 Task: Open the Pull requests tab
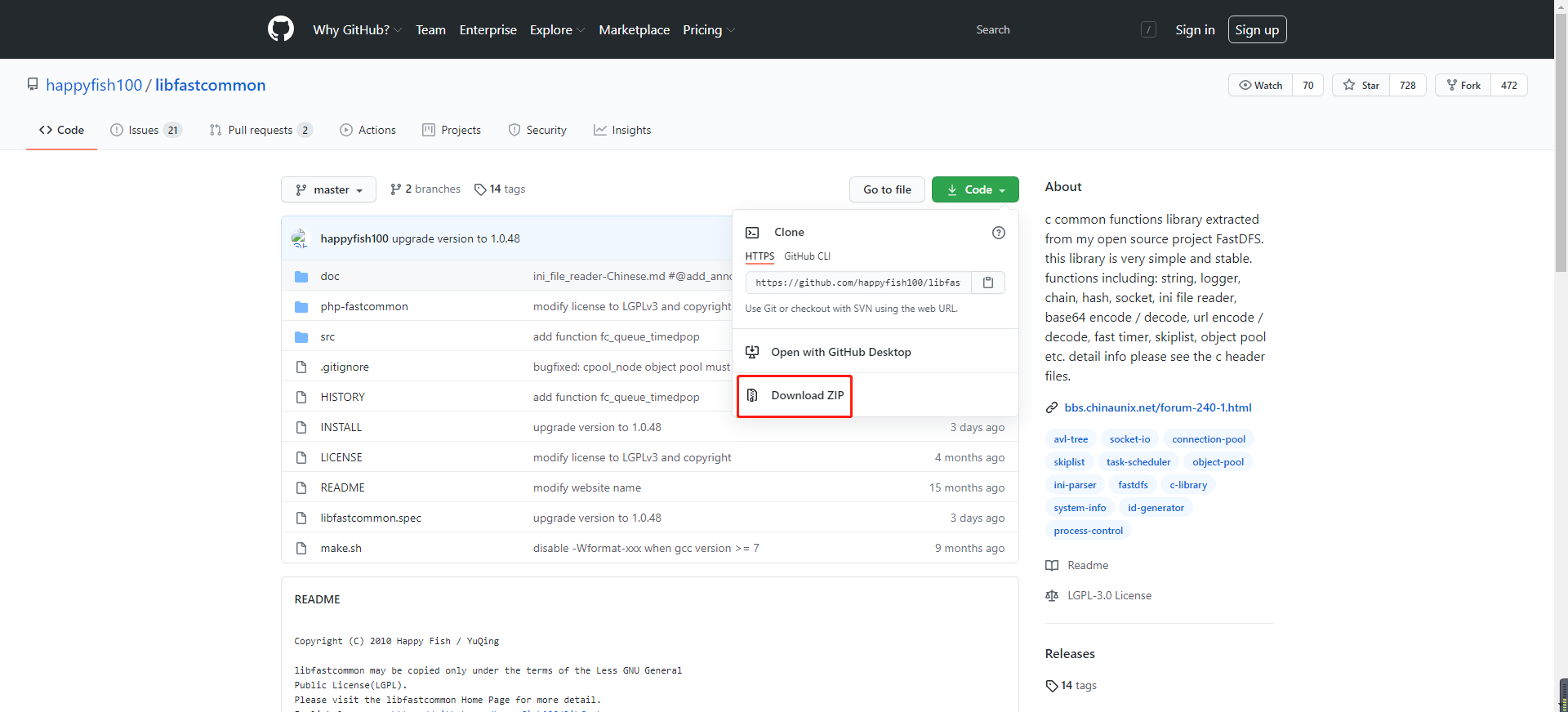(261, 130)
